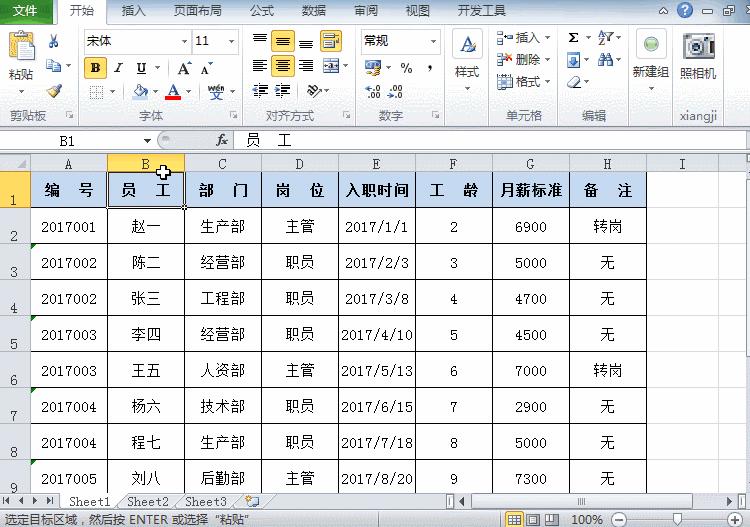The image size is (750, 527).
Task: Increase decimal places
Action: [373, 91]
